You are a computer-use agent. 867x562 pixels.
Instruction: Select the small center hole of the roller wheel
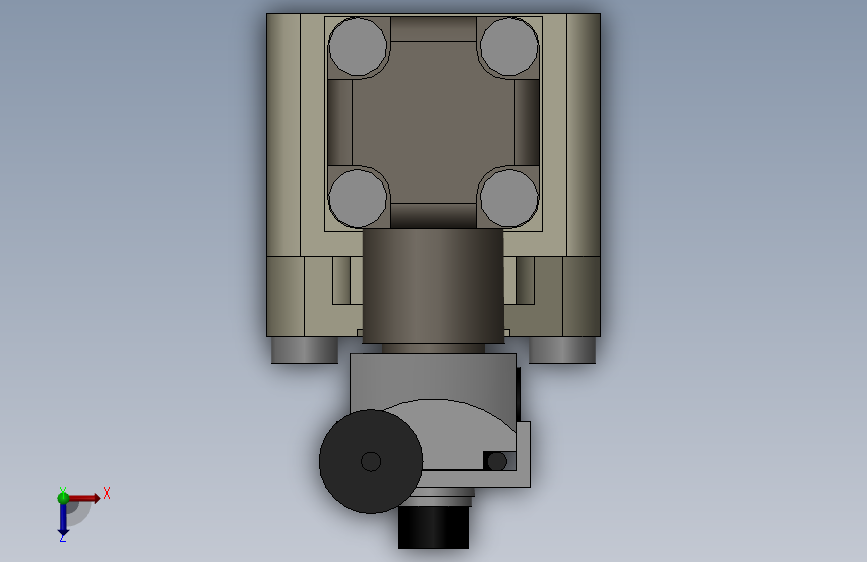[371, 461]
